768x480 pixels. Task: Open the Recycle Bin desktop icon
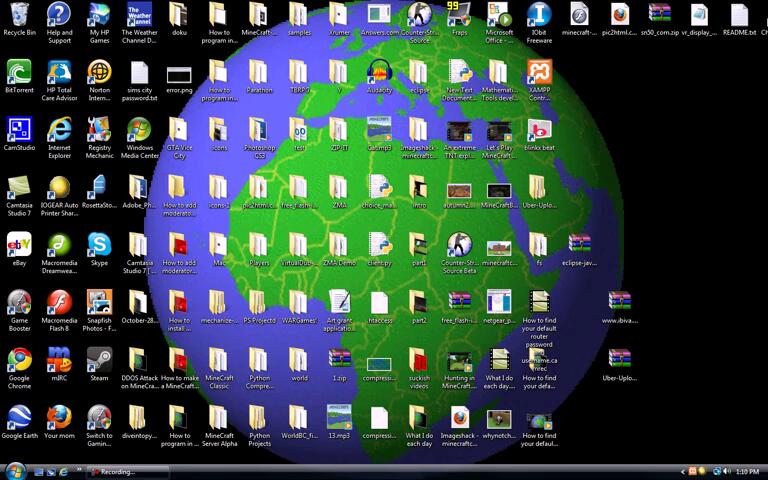19,15
